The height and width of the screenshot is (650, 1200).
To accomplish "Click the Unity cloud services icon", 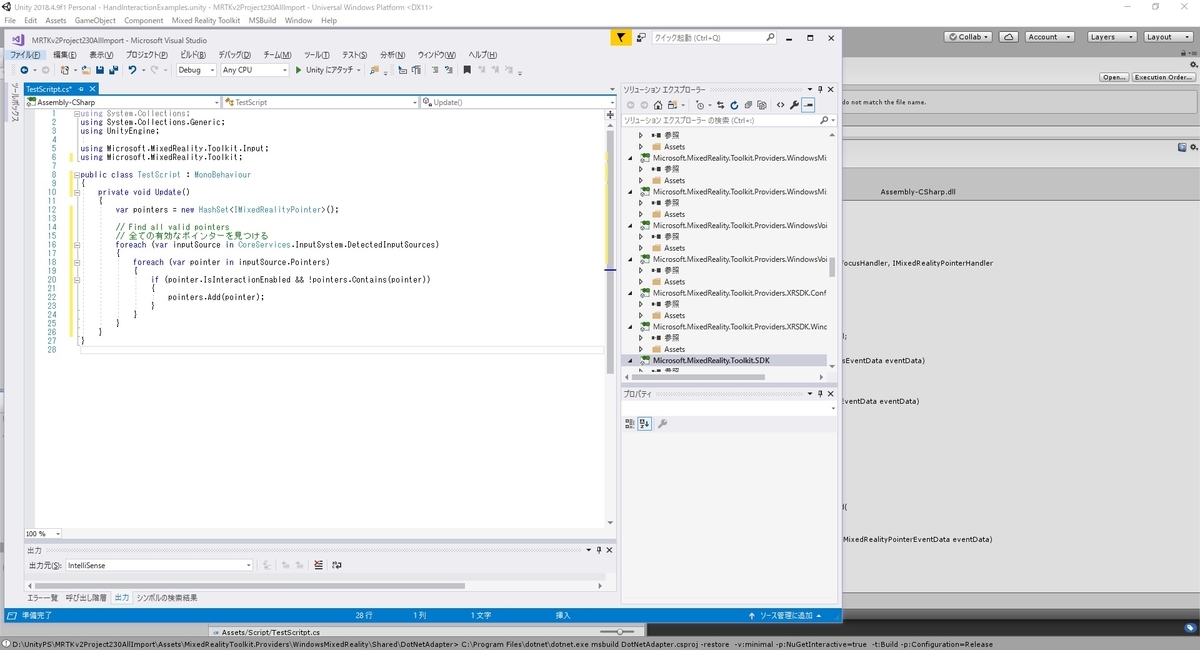I will pos(1010,37).
